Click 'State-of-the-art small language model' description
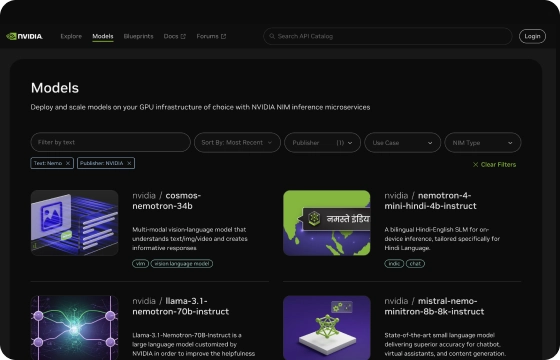 445,344
